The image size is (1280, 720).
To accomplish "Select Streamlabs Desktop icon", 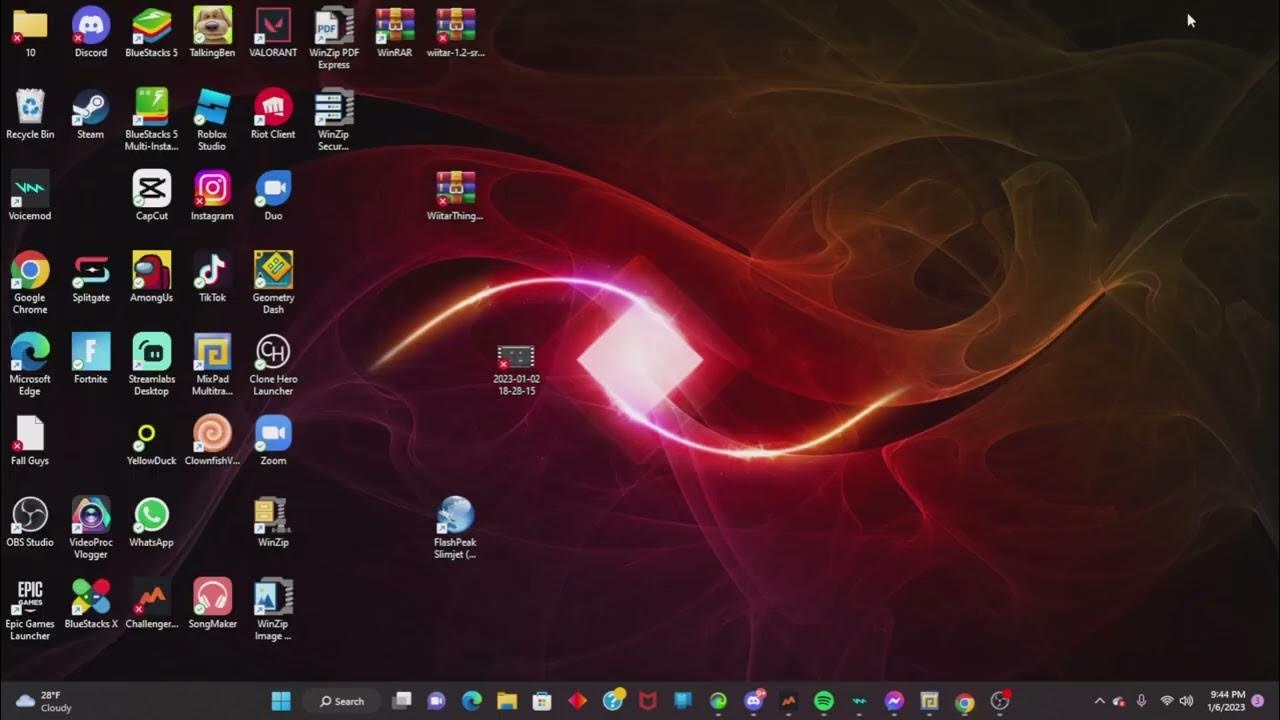I will (x=152, y=365).
